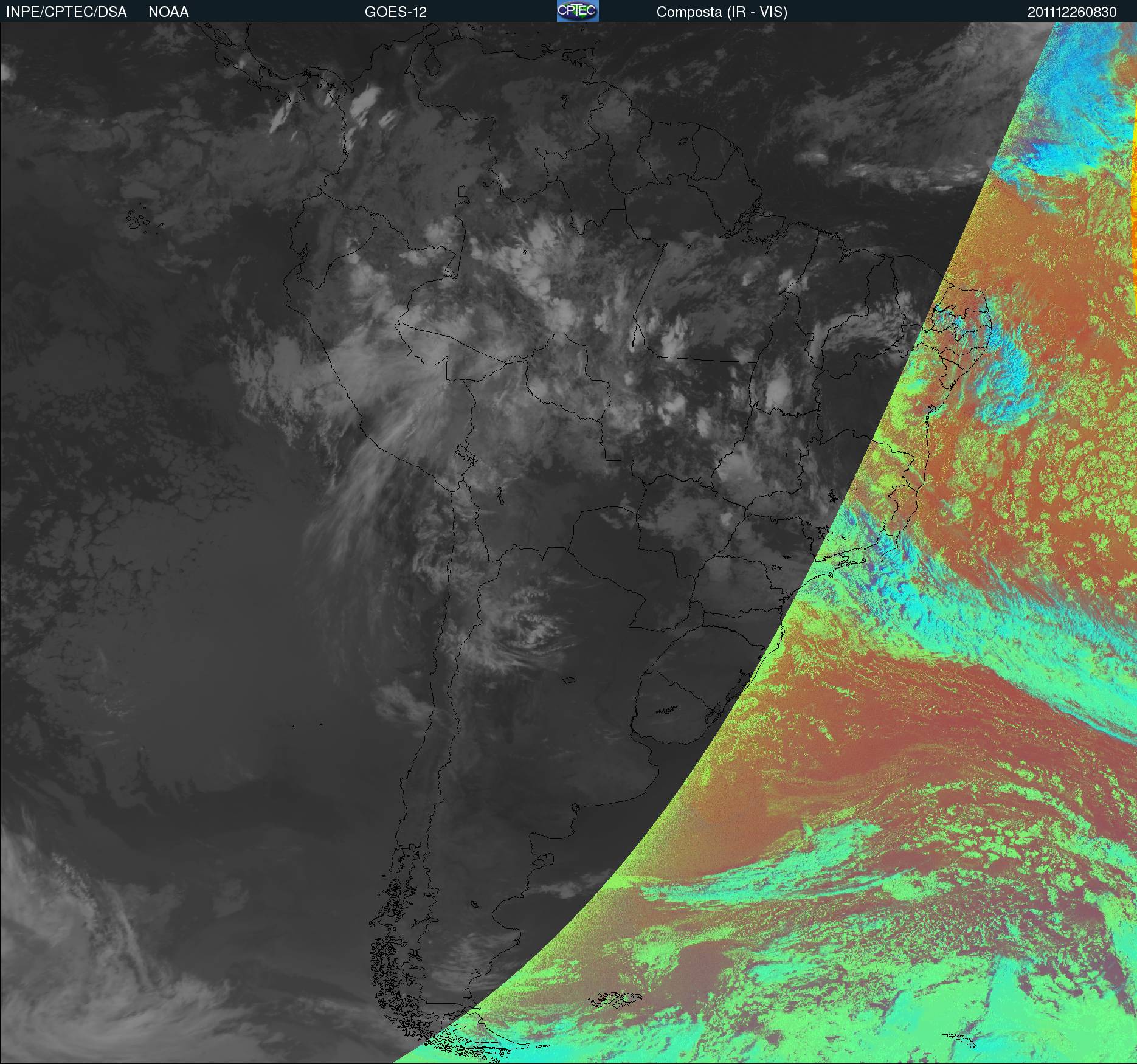
Task: Click the NOAA label in header
Action: [x=168, y=12]
